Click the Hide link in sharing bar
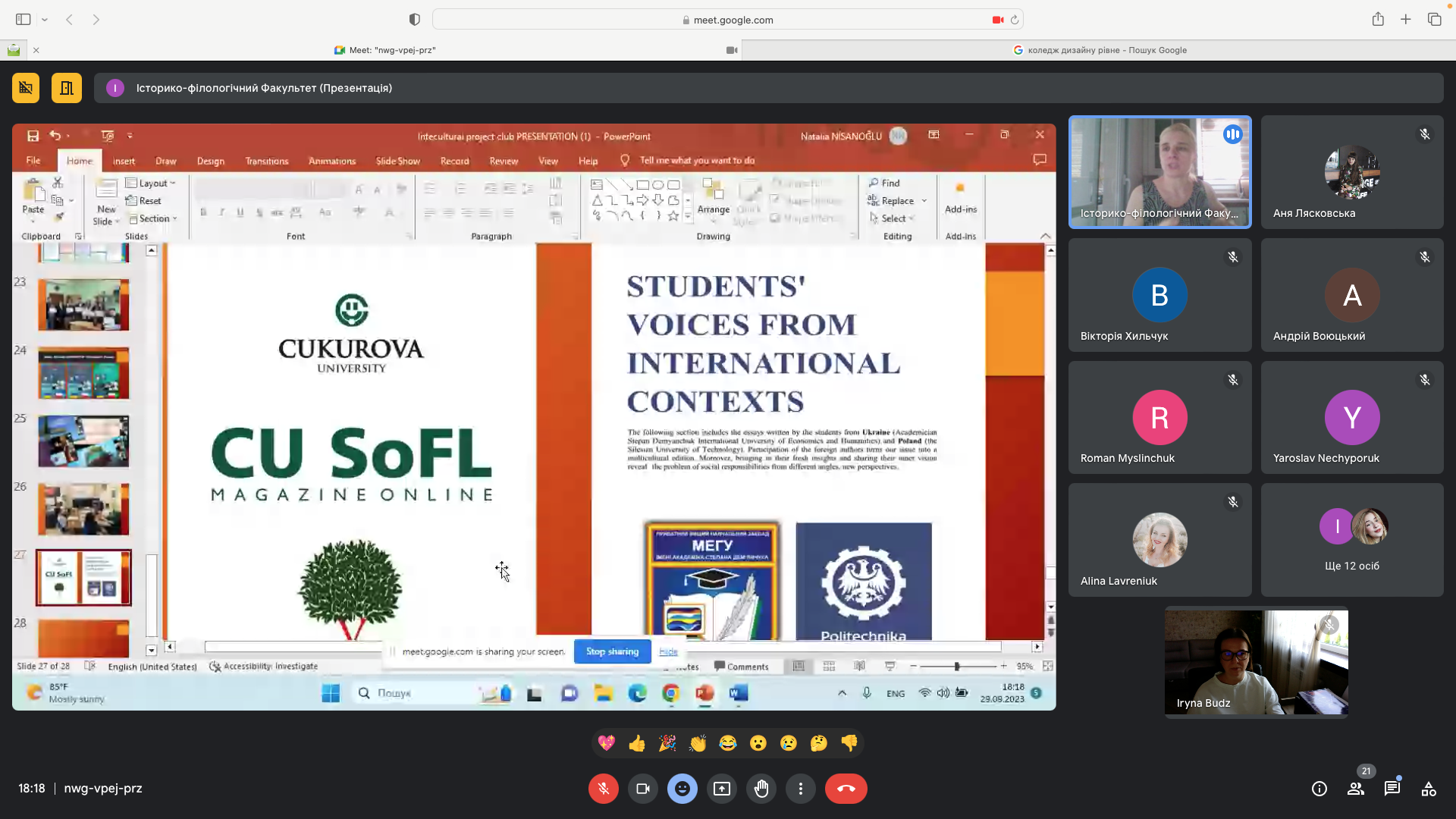Screen dimensions: 1456x819 [668, 651]
